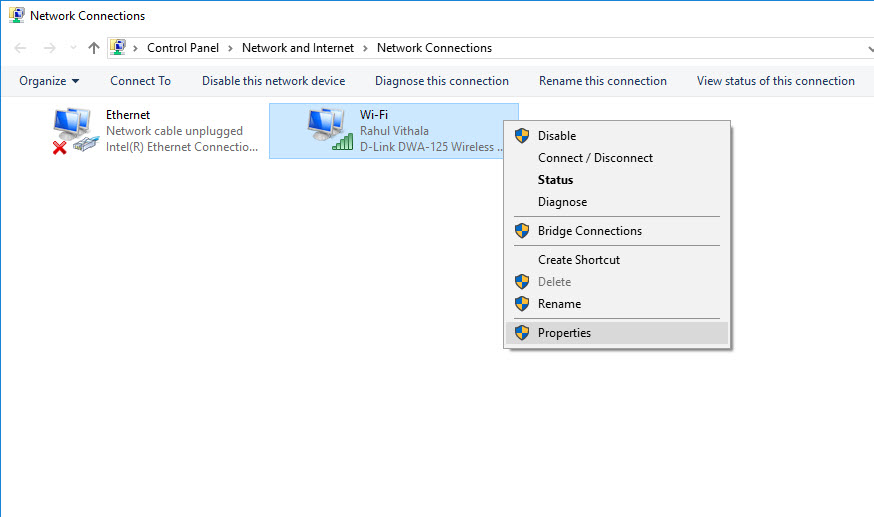Click Connect To in toolbar
Screen dimensions: 874x517
140,81
